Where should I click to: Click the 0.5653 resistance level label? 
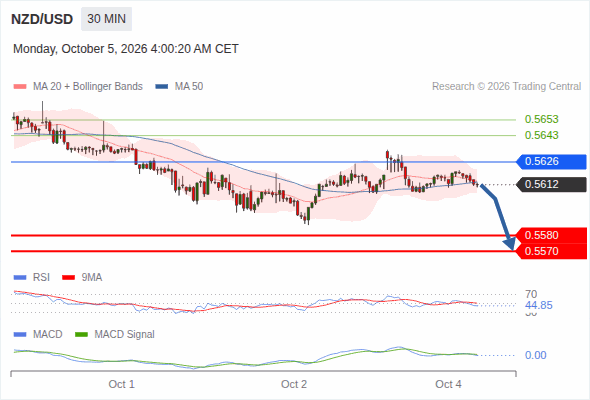[541, 119]
